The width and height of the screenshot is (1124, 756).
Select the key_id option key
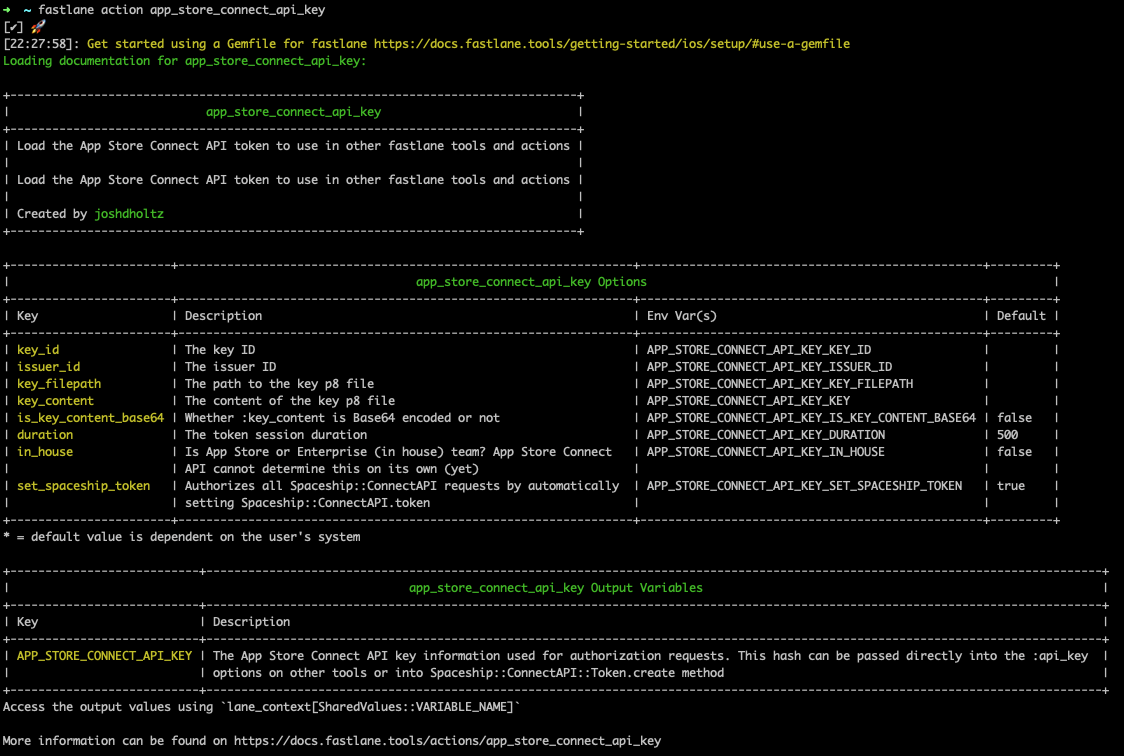click(38, 350)
